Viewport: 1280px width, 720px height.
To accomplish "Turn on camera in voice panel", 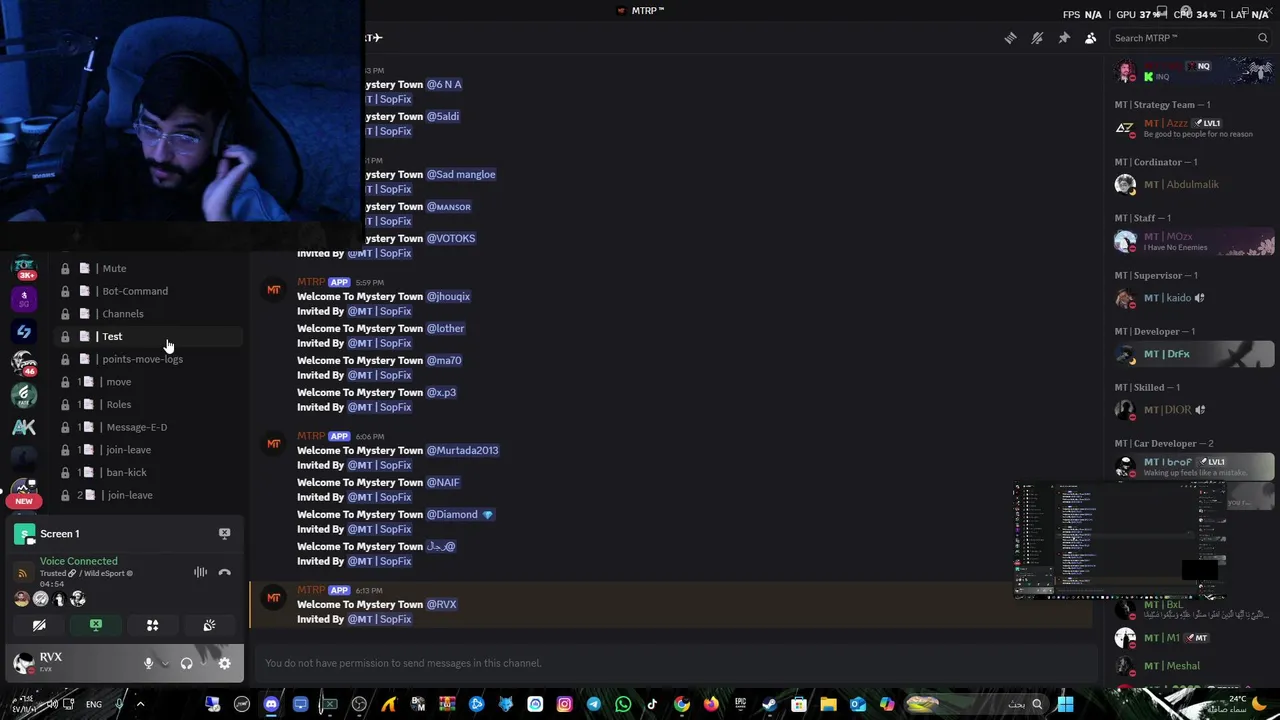I will (x=39, y=625).
